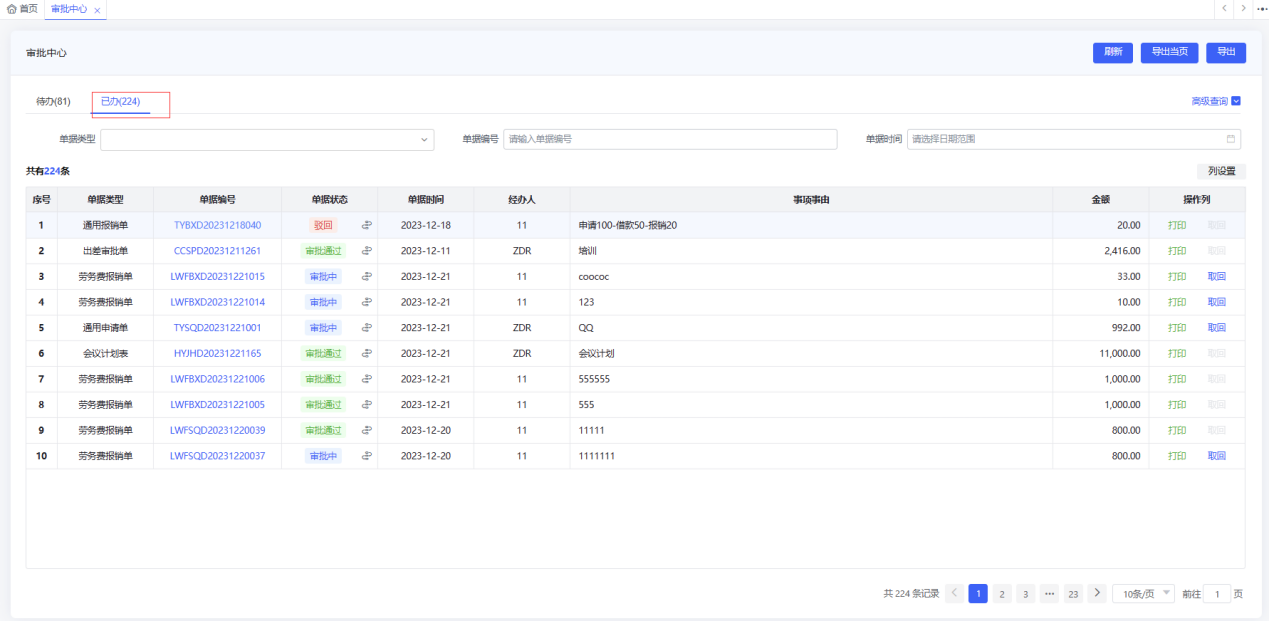Click the 单据编号 input field
Screen dimensions: 1269x621
pyautogui.click(x=670, y=139)
